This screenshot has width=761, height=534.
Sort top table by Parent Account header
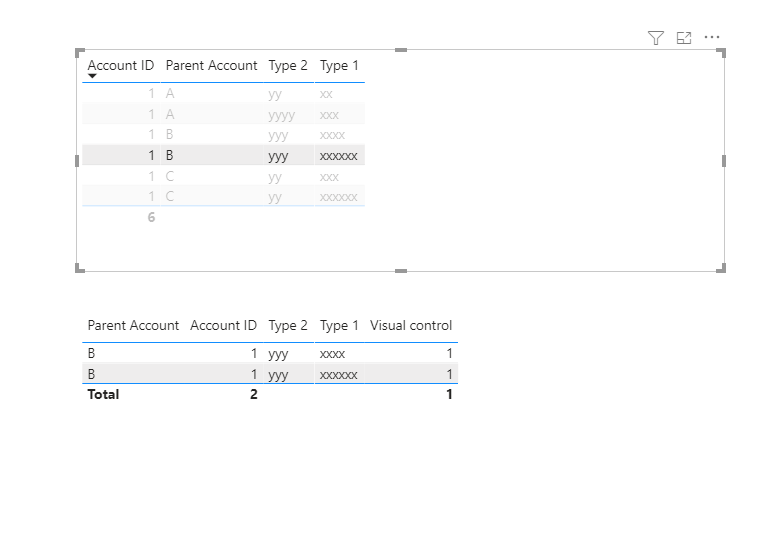211,66
